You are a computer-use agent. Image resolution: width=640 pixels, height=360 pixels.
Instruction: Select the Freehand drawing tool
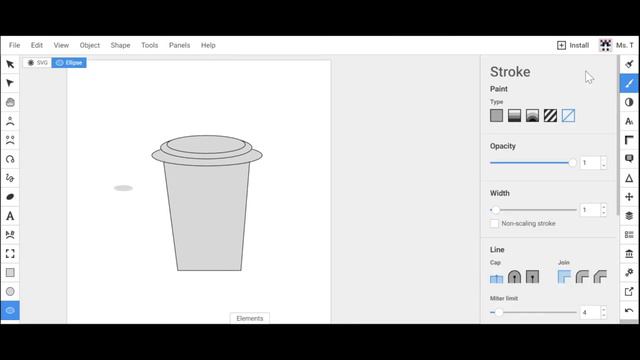click(10, 178)
